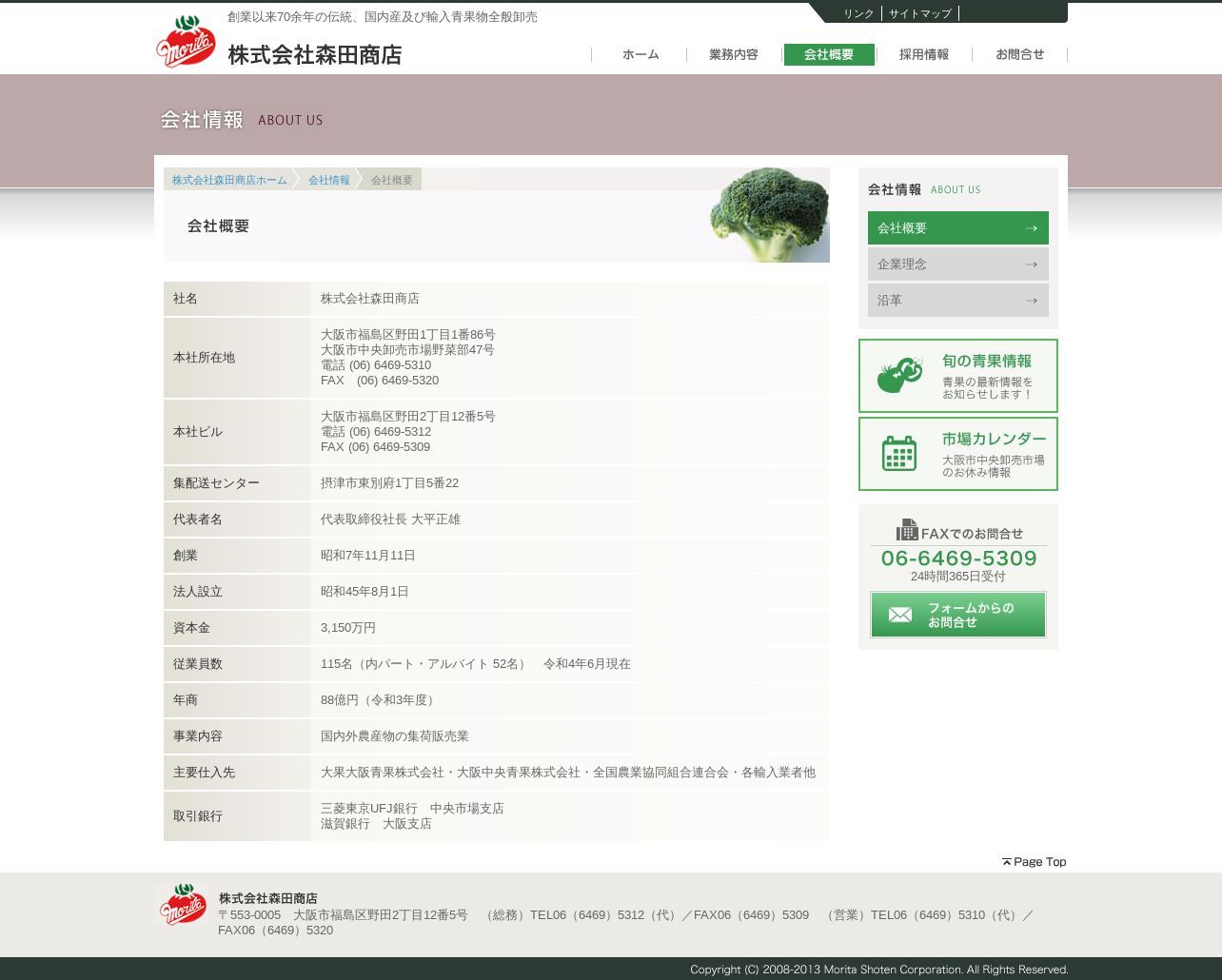
Task: Go to 沿革 in the sidebar
Action: (x=958, y=301)
